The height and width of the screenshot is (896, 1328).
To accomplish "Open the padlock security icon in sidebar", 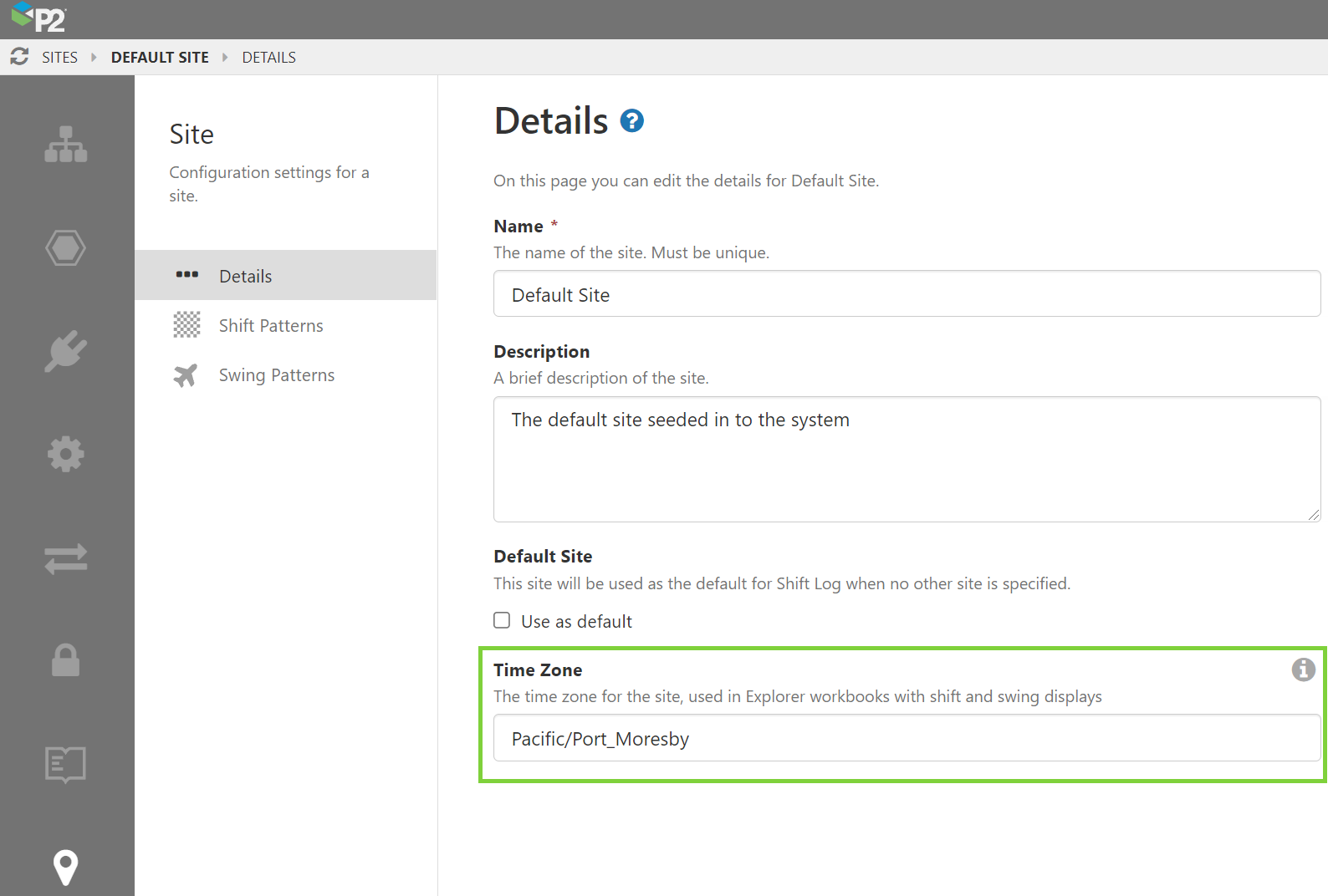I will [x=66, y=660].
